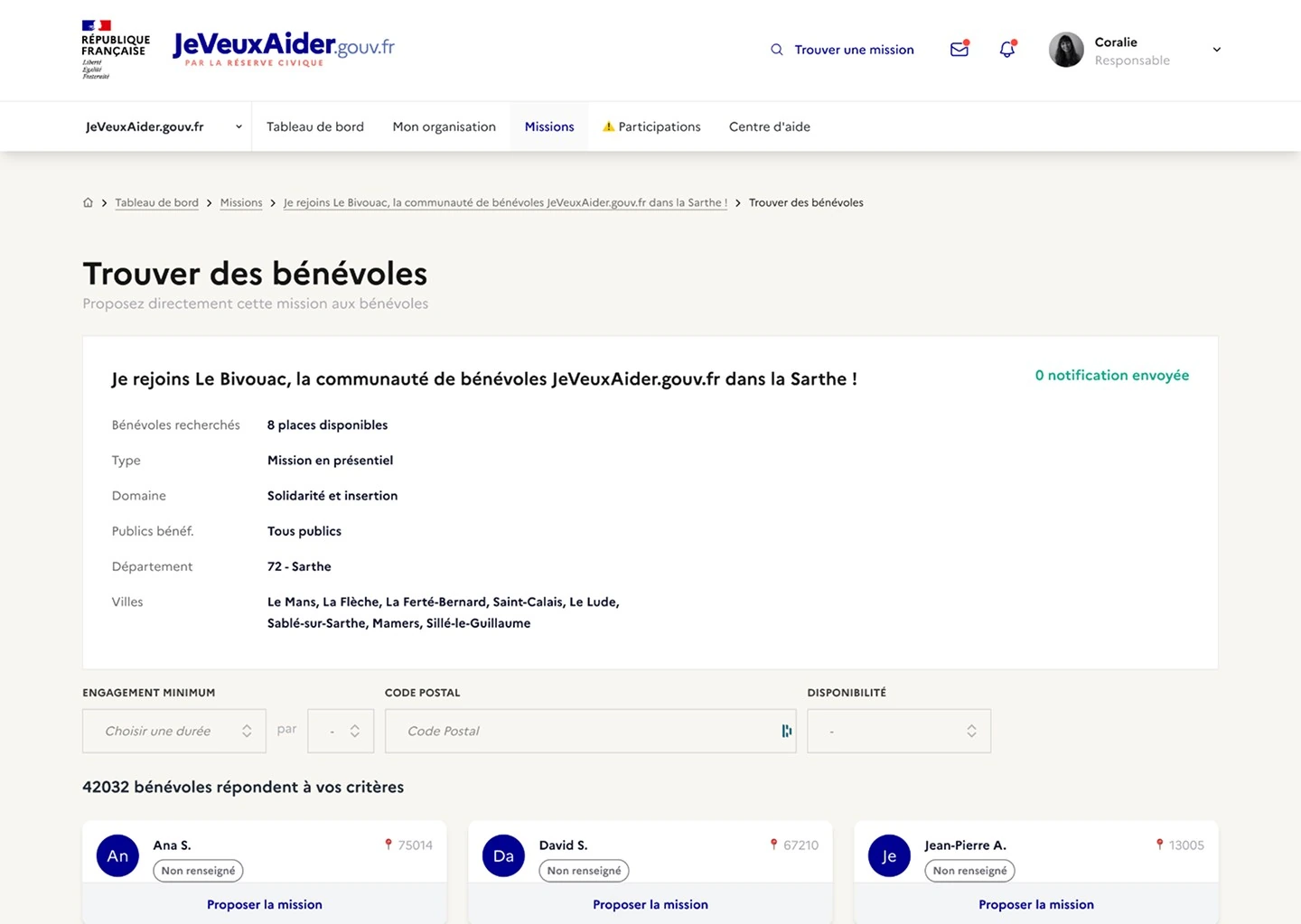Open Choisir une durée dropdown

(174, 731)
